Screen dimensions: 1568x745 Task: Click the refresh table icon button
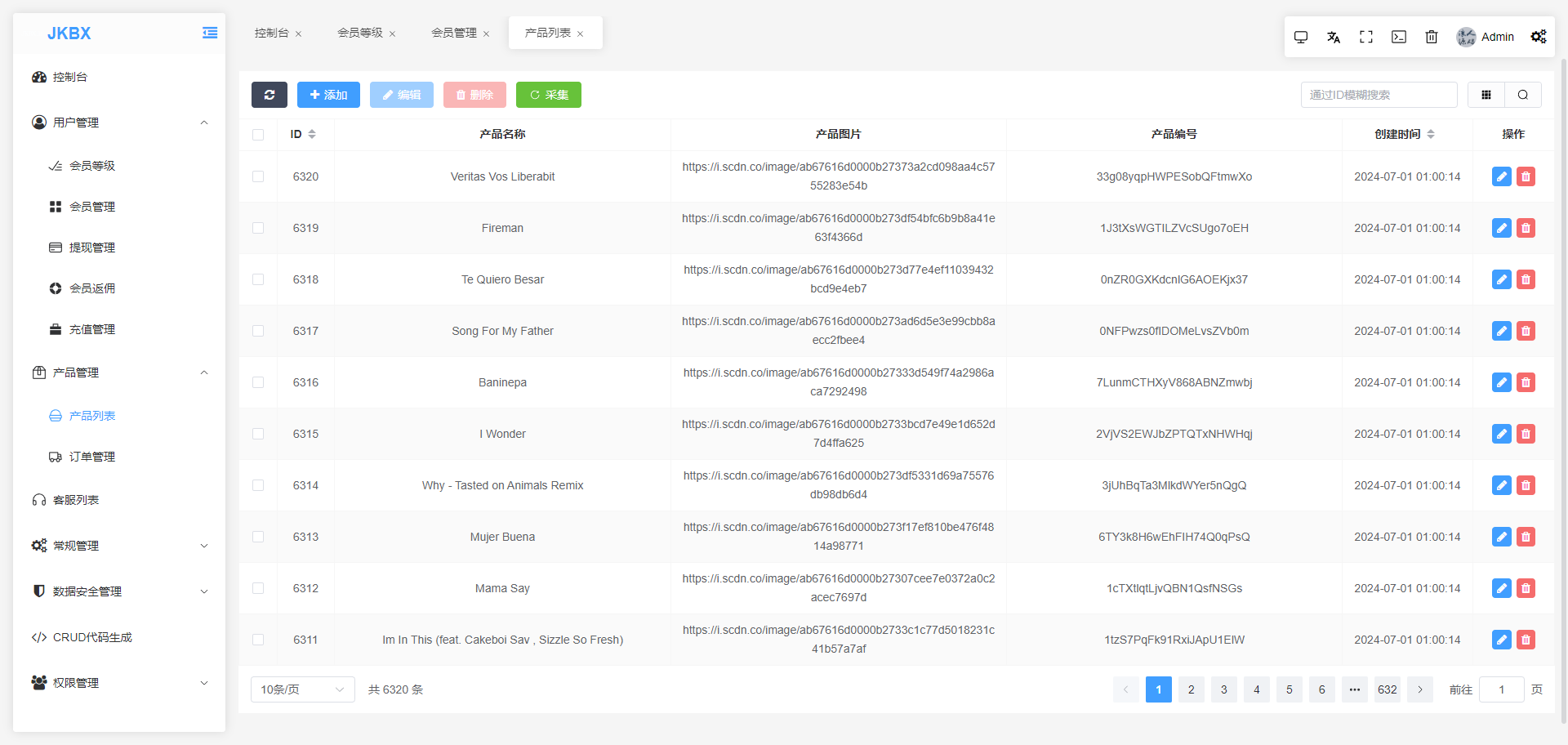pos(269,95)
